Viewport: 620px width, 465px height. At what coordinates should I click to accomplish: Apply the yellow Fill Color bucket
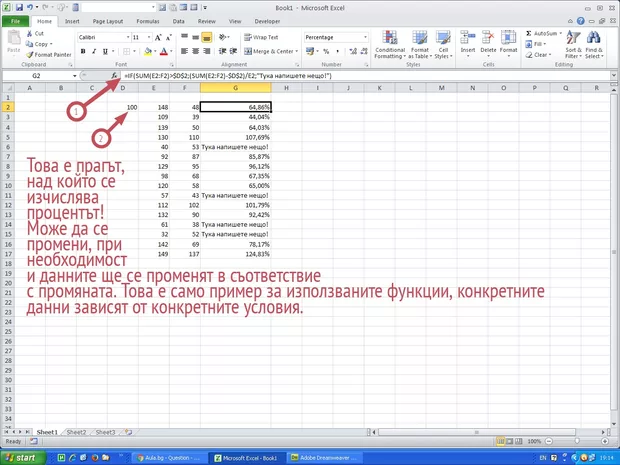[x=148, y=51]
